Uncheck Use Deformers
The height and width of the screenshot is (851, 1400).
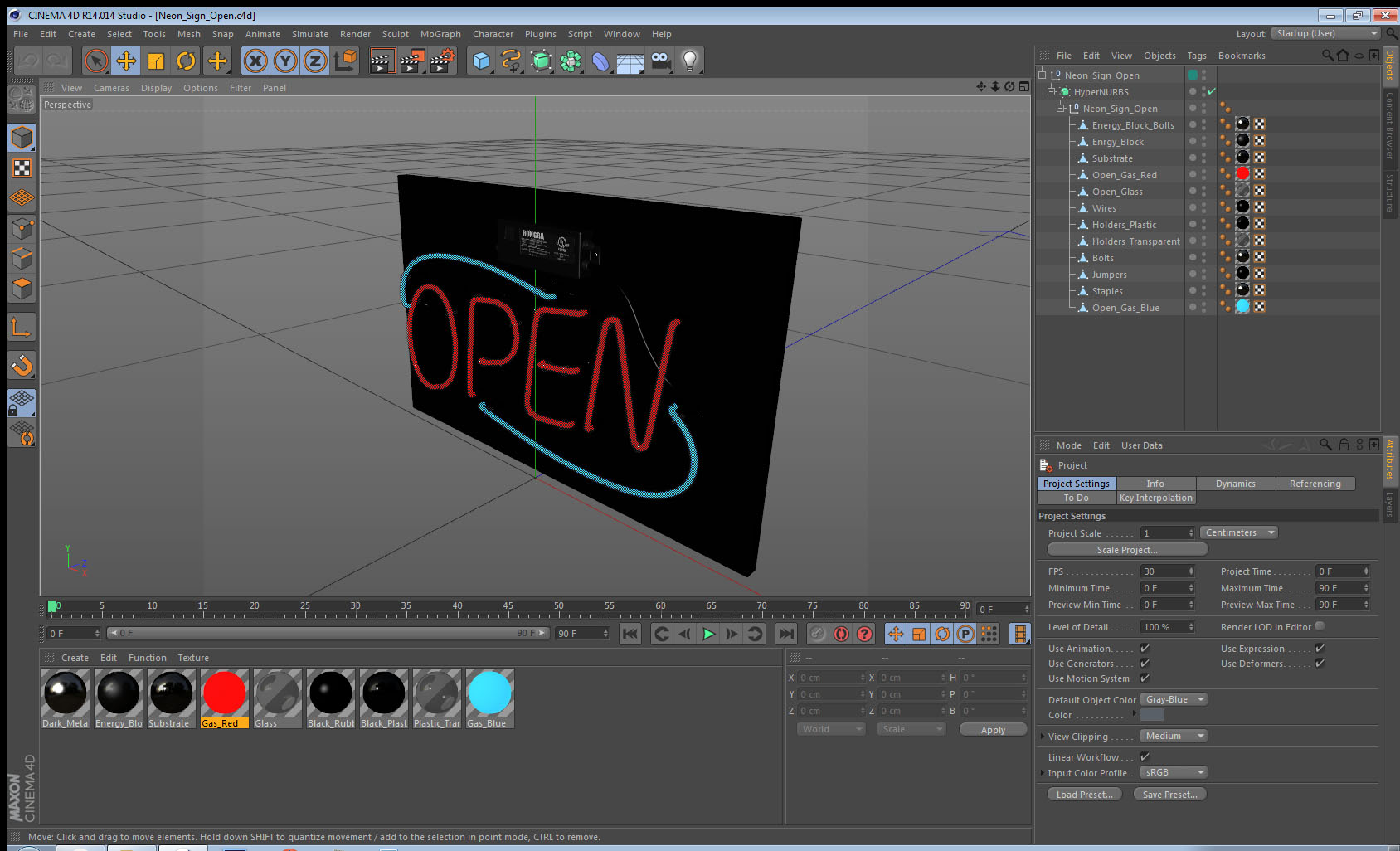(1320, 663)
